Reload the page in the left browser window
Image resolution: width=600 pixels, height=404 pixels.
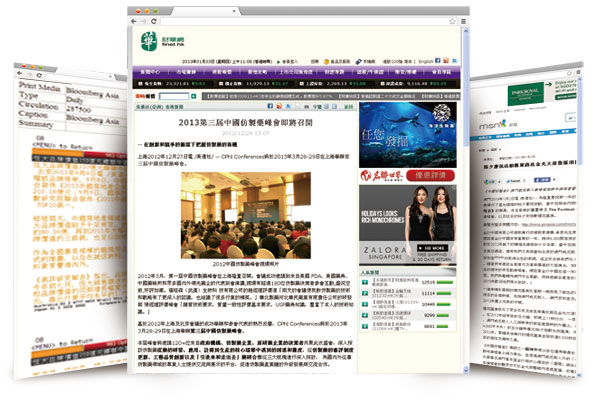[39, 75]
